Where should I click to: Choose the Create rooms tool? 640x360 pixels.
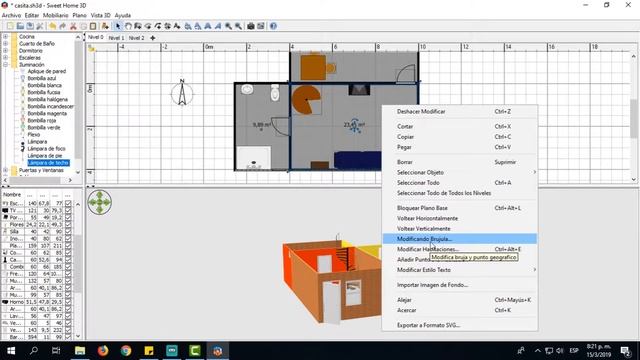pos(148,26)
